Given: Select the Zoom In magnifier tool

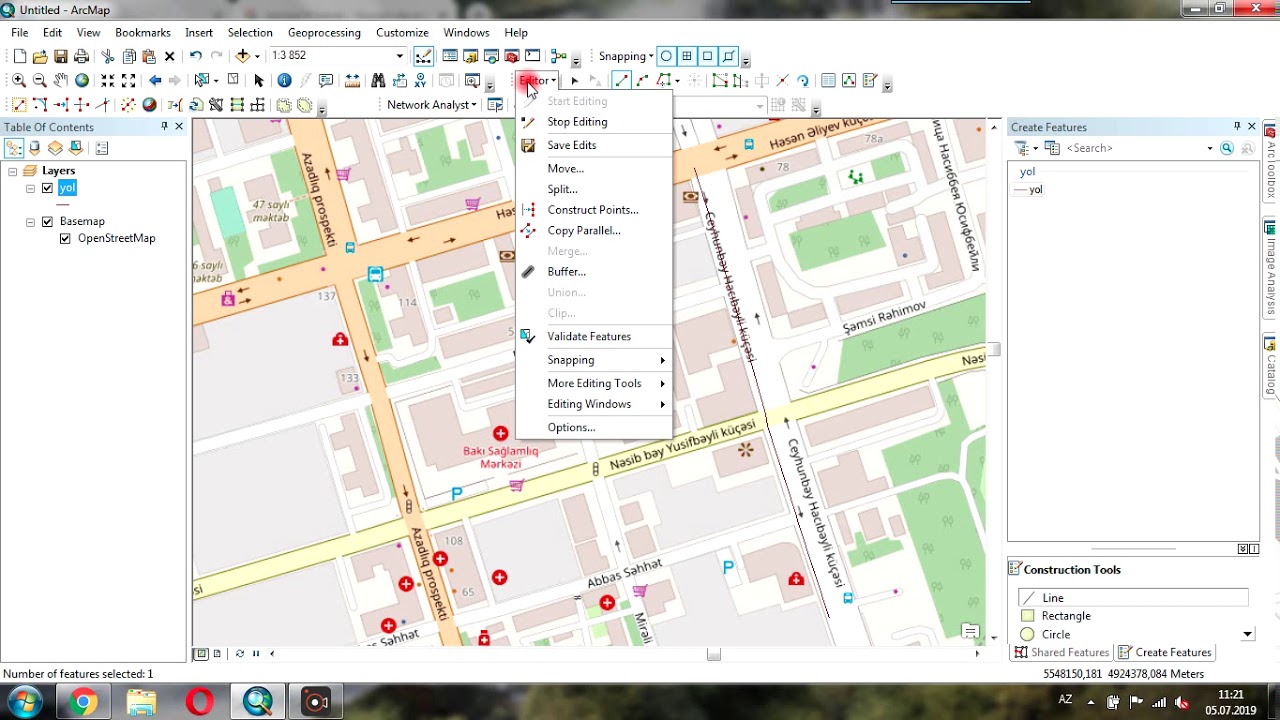Looking at the screenshot, I should coord(19,80).
